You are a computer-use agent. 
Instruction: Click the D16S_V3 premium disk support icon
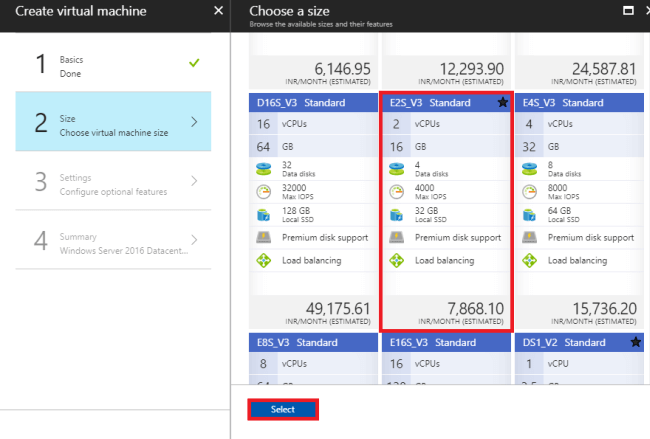(262, 238)
